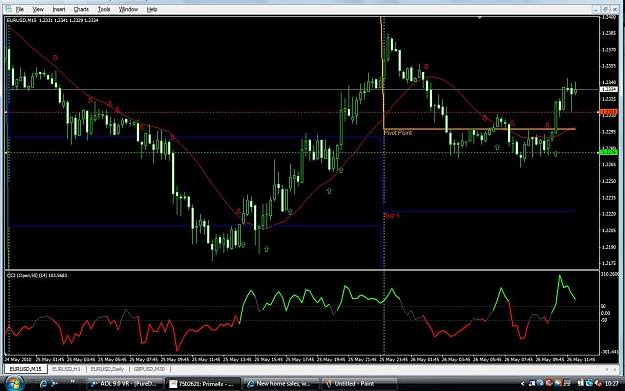Click the chart tabs scroll-left arrow

point(607,369)
